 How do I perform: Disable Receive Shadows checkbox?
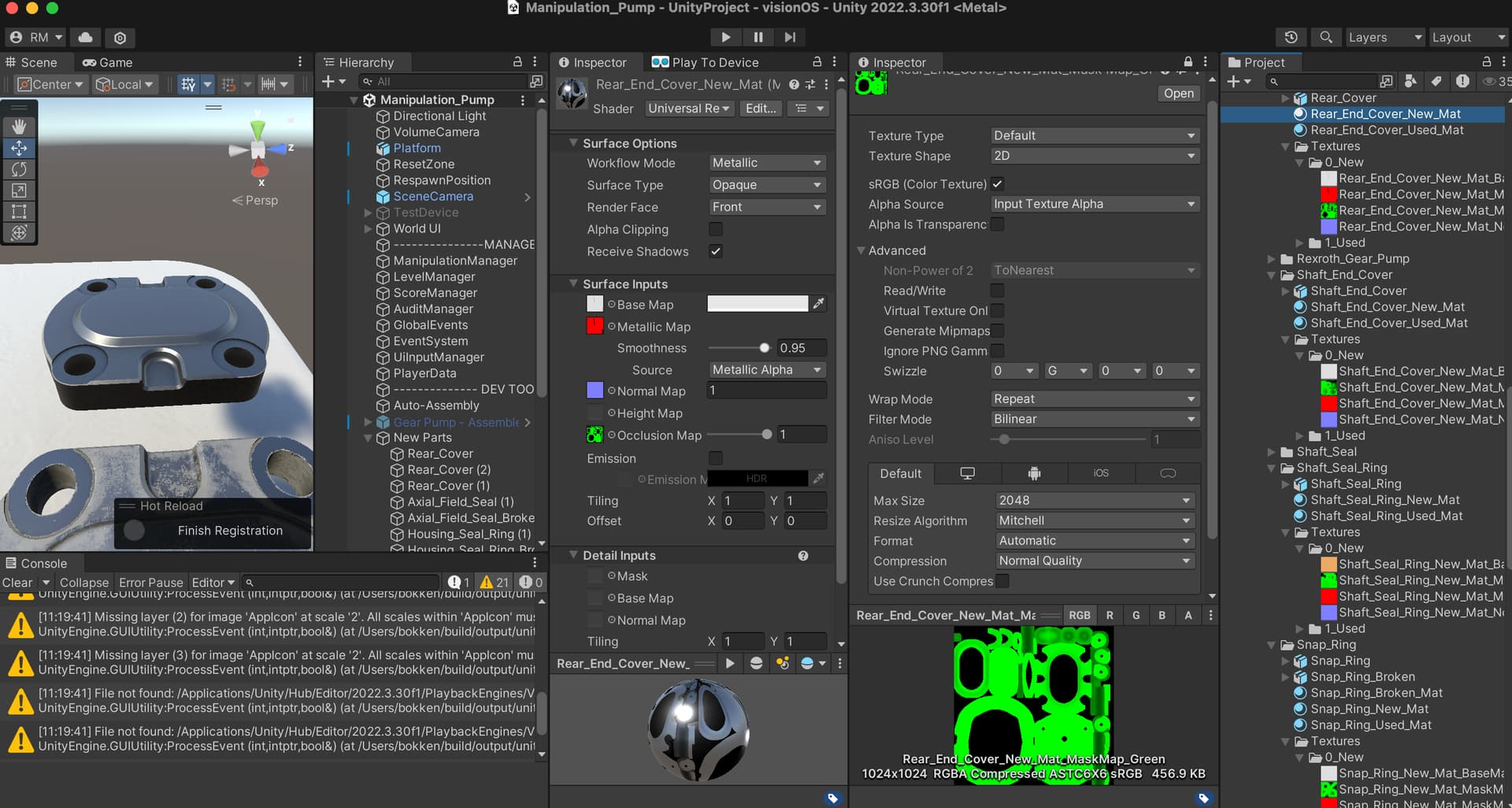point(715,251)
